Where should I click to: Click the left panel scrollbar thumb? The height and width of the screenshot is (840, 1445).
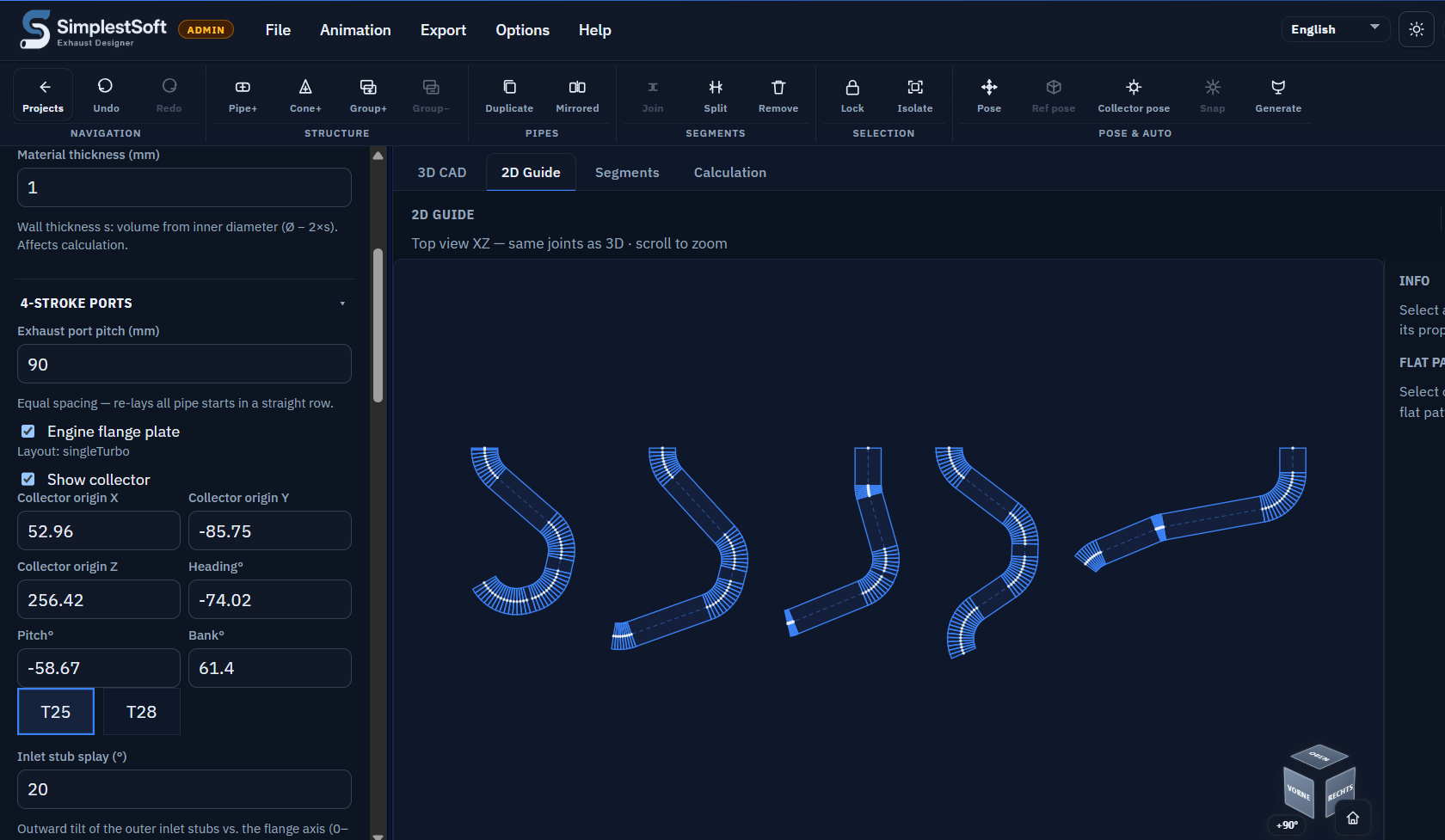pyautogui.click(x=378, y=325)
